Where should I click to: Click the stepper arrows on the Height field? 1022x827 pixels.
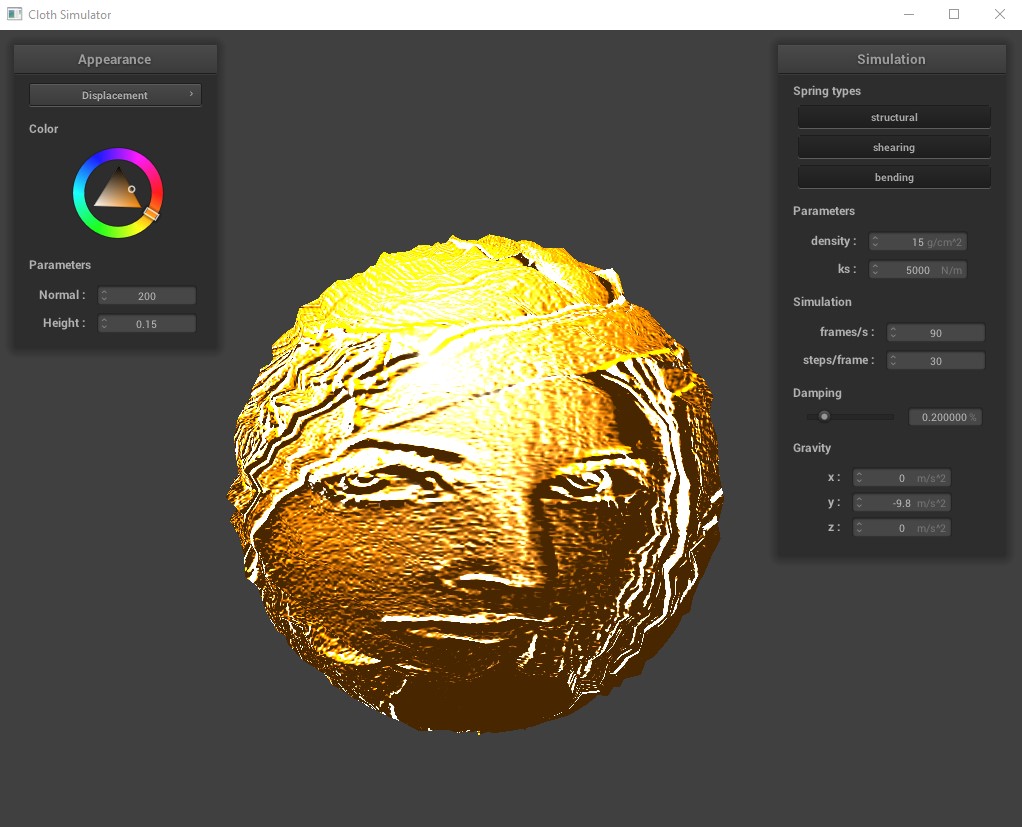point(104,324)
